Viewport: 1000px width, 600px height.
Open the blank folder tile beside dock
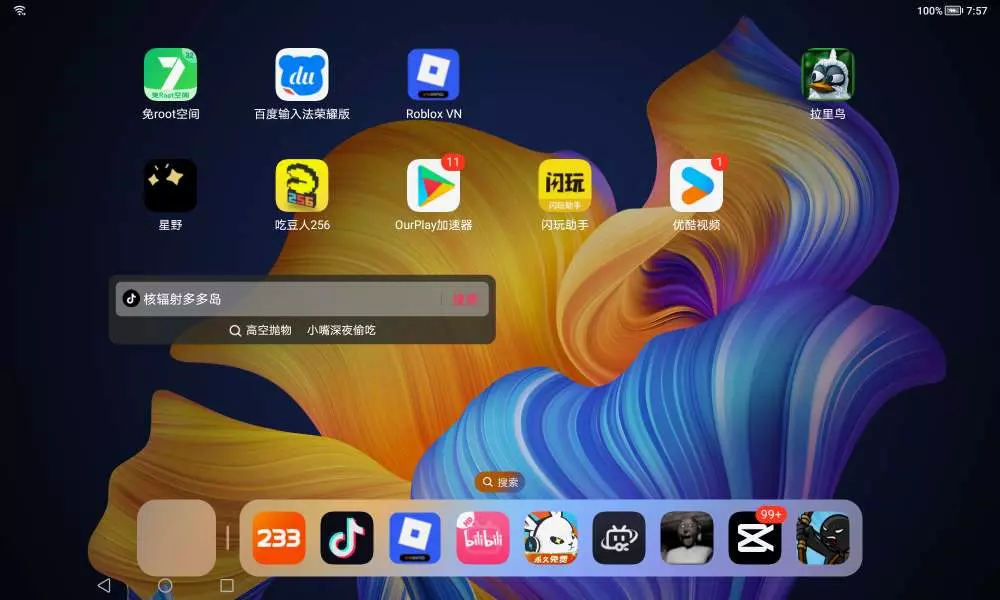[177, 538]
